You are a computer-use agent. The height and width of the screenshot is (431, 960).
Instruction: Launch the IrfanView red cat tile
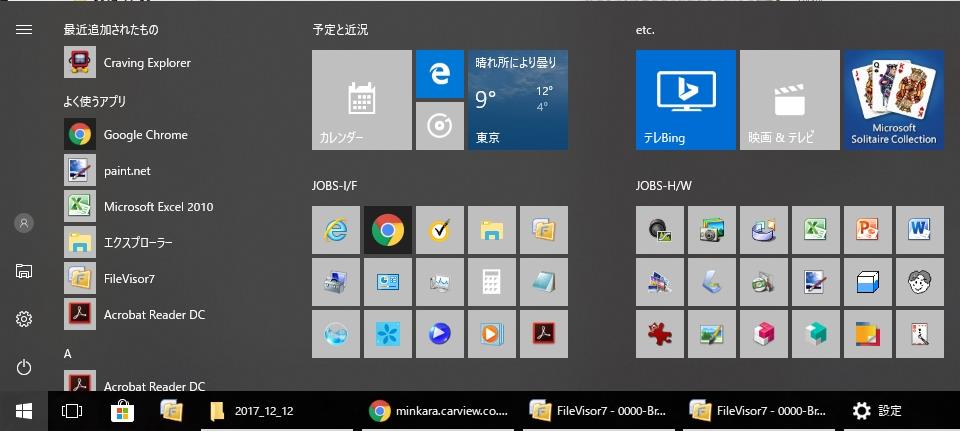pos(659,334)
